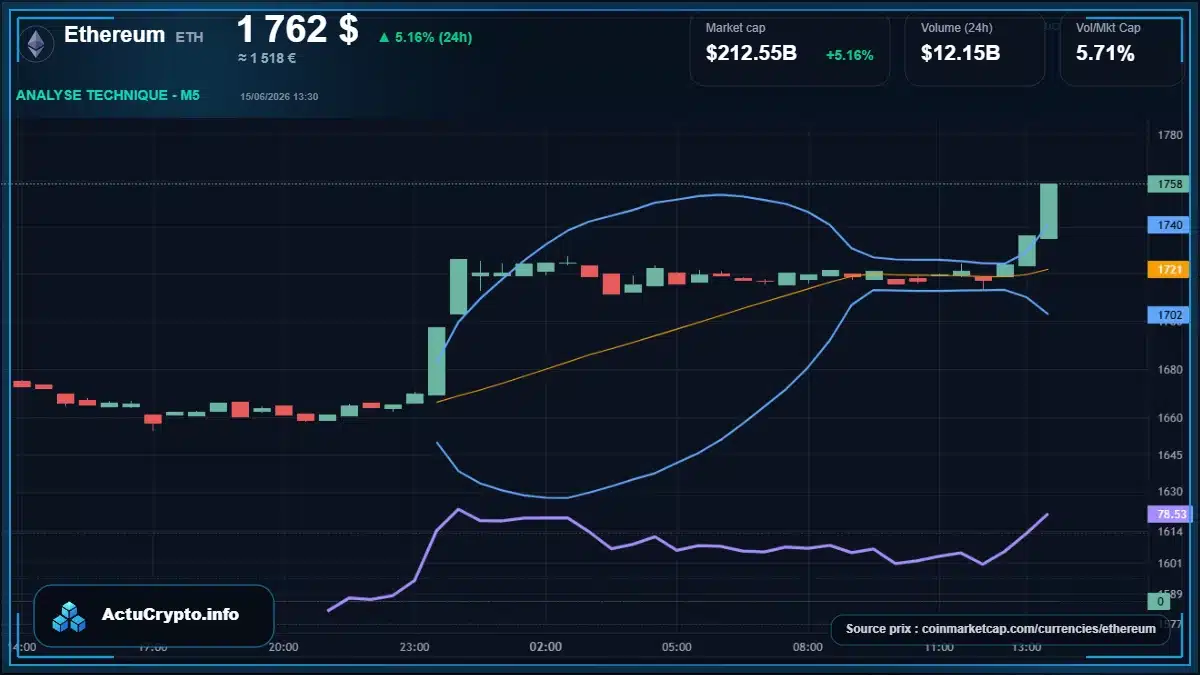Click the Market cap $212.55B value

coord(751,54)
